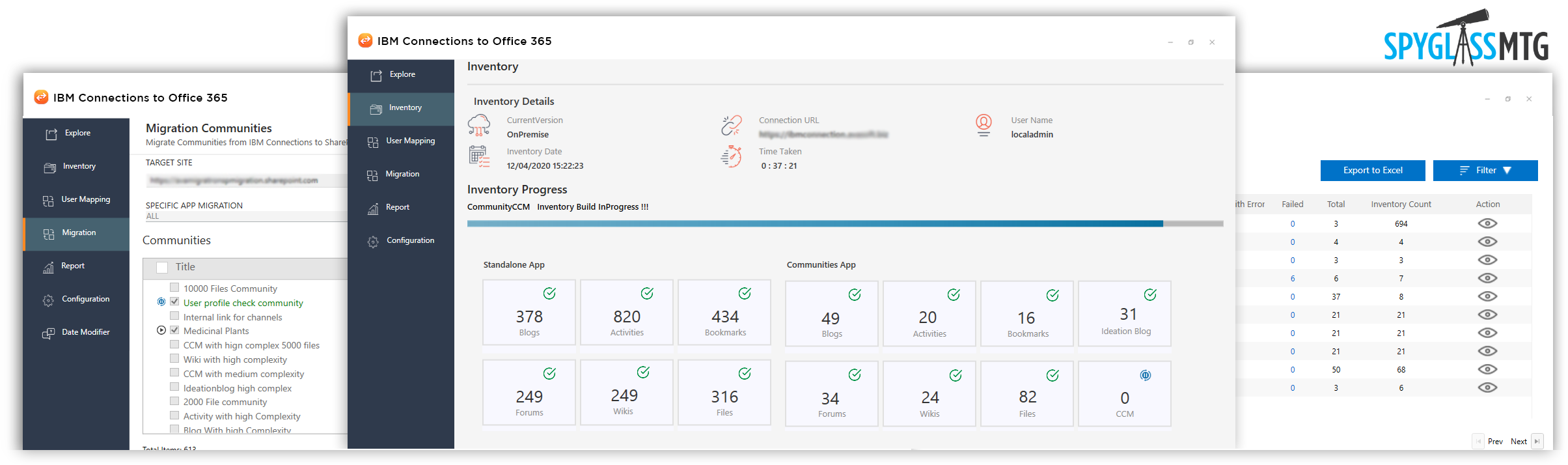The width and height of the screenshot is (1568, 465).
Task: Jump to the first page using the pagination arrow
Action: (x=1478, y=441)
